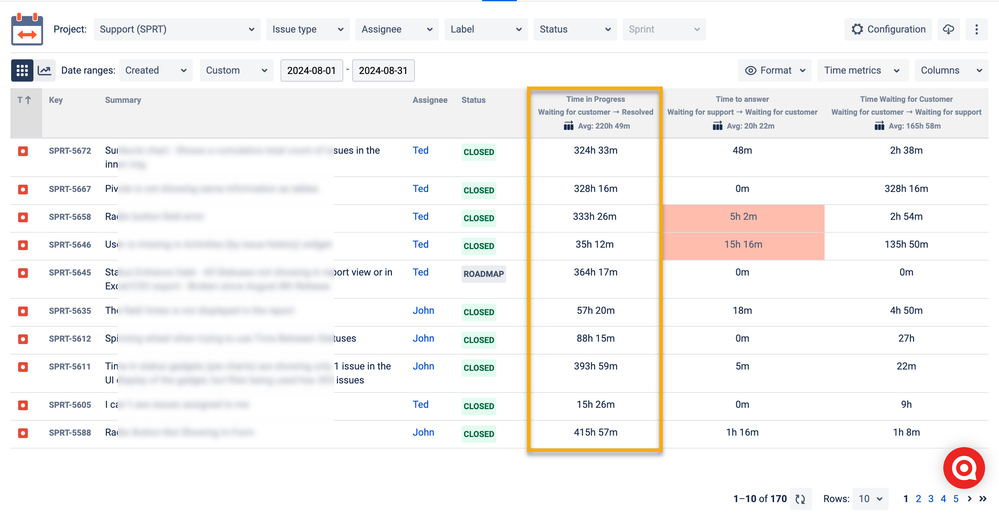This screenshot has height=519, width=999.
Task: Click the bug icon for SPRT-5588
Action: click(x=23, y=433)
